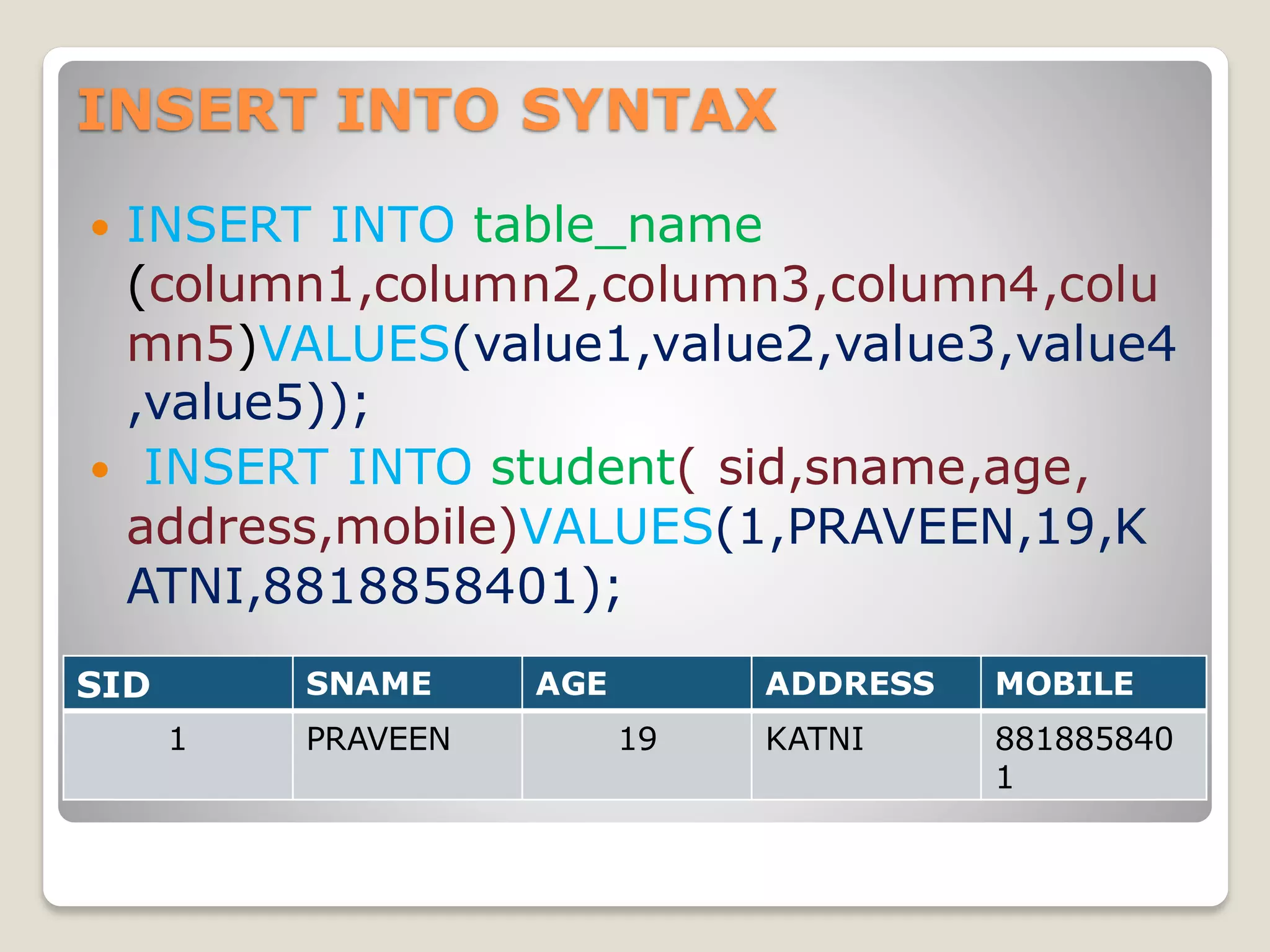Click the ',value5));' line
Image resolution: width=1270 pixels, height=952 pixels.
[249, 404]
